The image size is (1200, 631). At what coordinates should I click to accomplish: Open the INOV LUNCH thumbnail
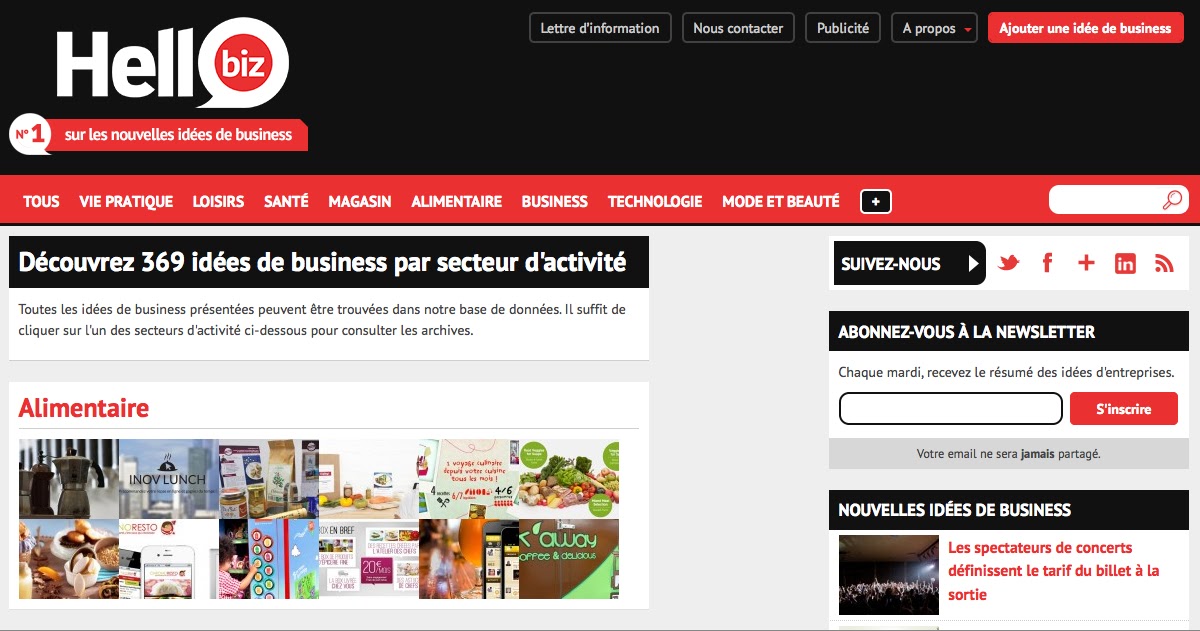[x=169, y=479]
